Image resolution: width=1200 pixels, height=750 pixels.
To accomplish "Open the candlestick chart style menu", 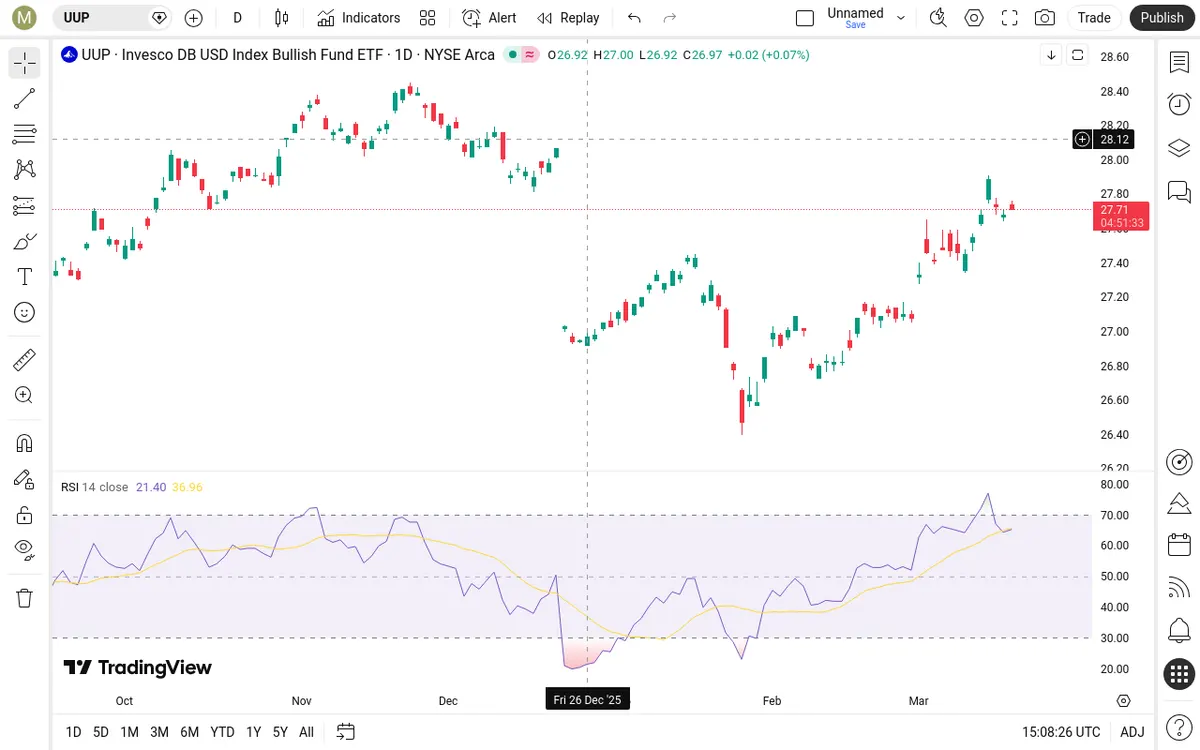I will (x=281, y=18).
